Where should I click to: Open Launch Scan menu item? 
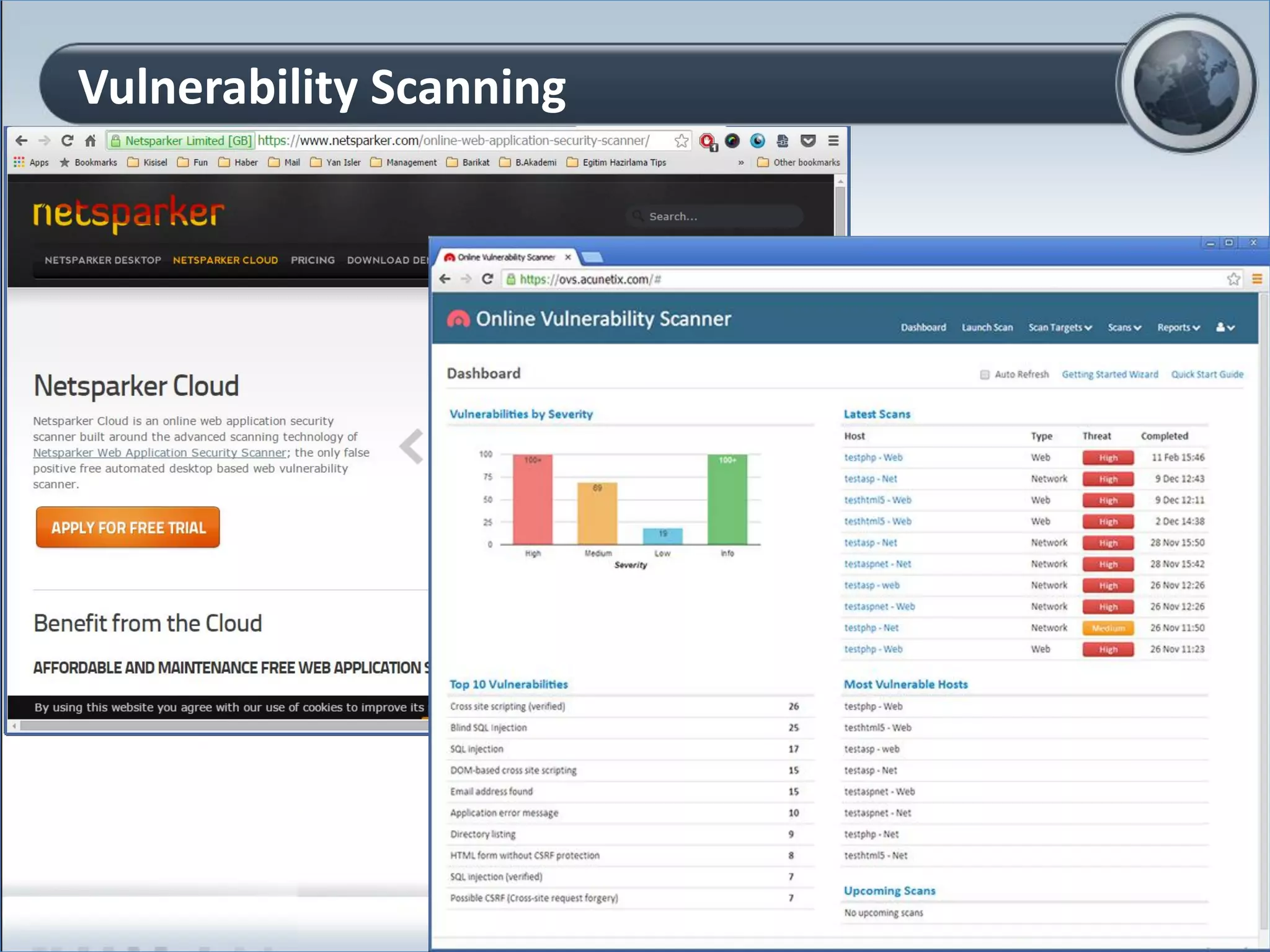point(987,327)
